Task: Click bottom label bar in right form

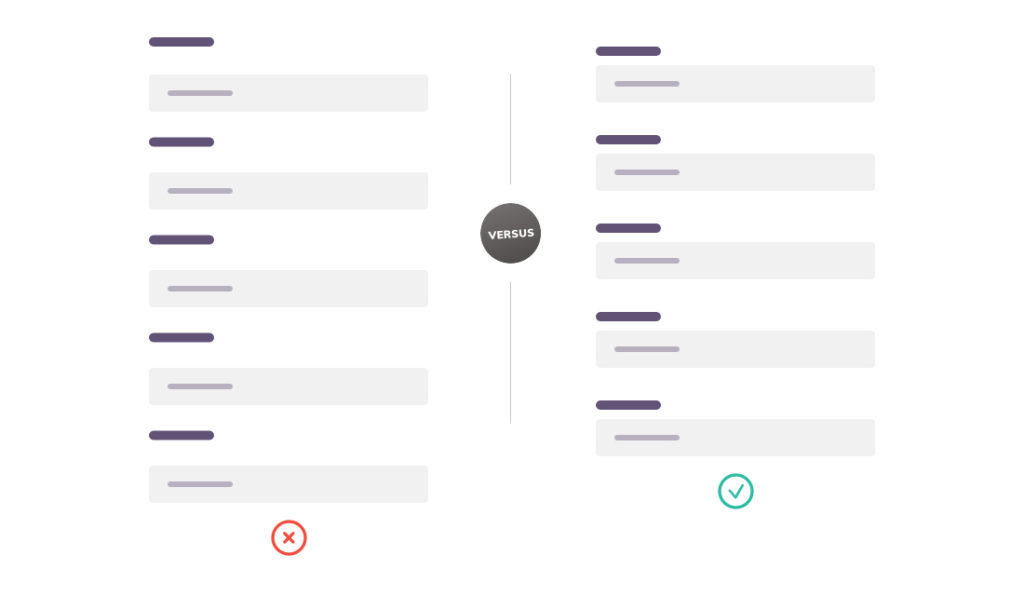Action: click(x=628, y=405)
